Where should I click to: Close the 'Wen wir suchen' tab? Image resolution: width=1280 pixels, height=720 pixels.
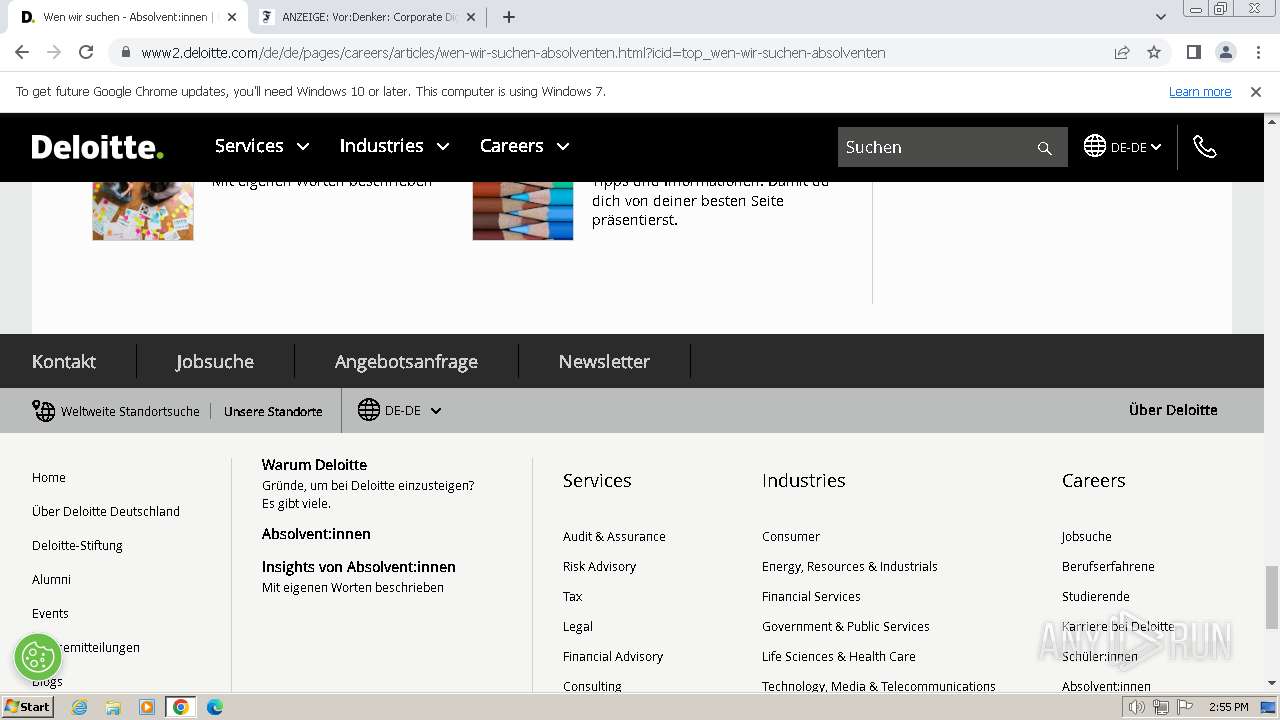point(232,17)
